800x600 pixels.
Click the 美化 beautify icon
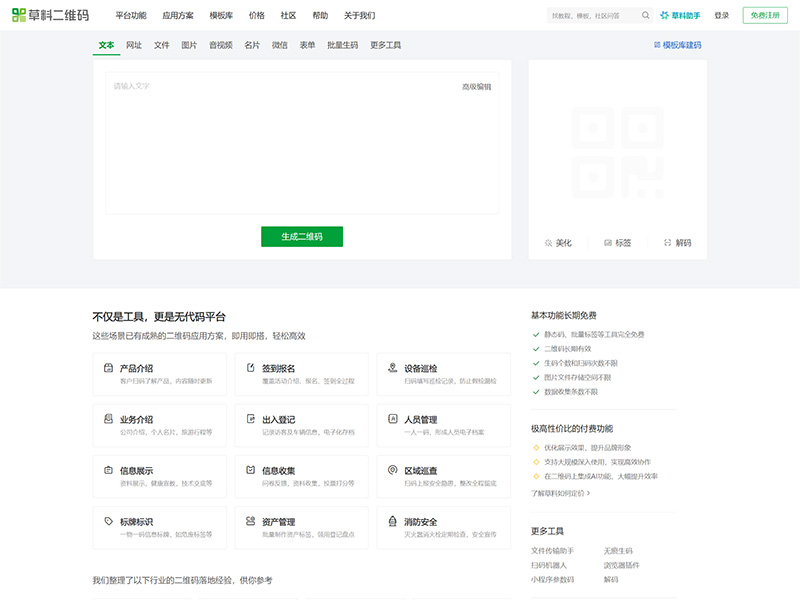click(548, 243)
